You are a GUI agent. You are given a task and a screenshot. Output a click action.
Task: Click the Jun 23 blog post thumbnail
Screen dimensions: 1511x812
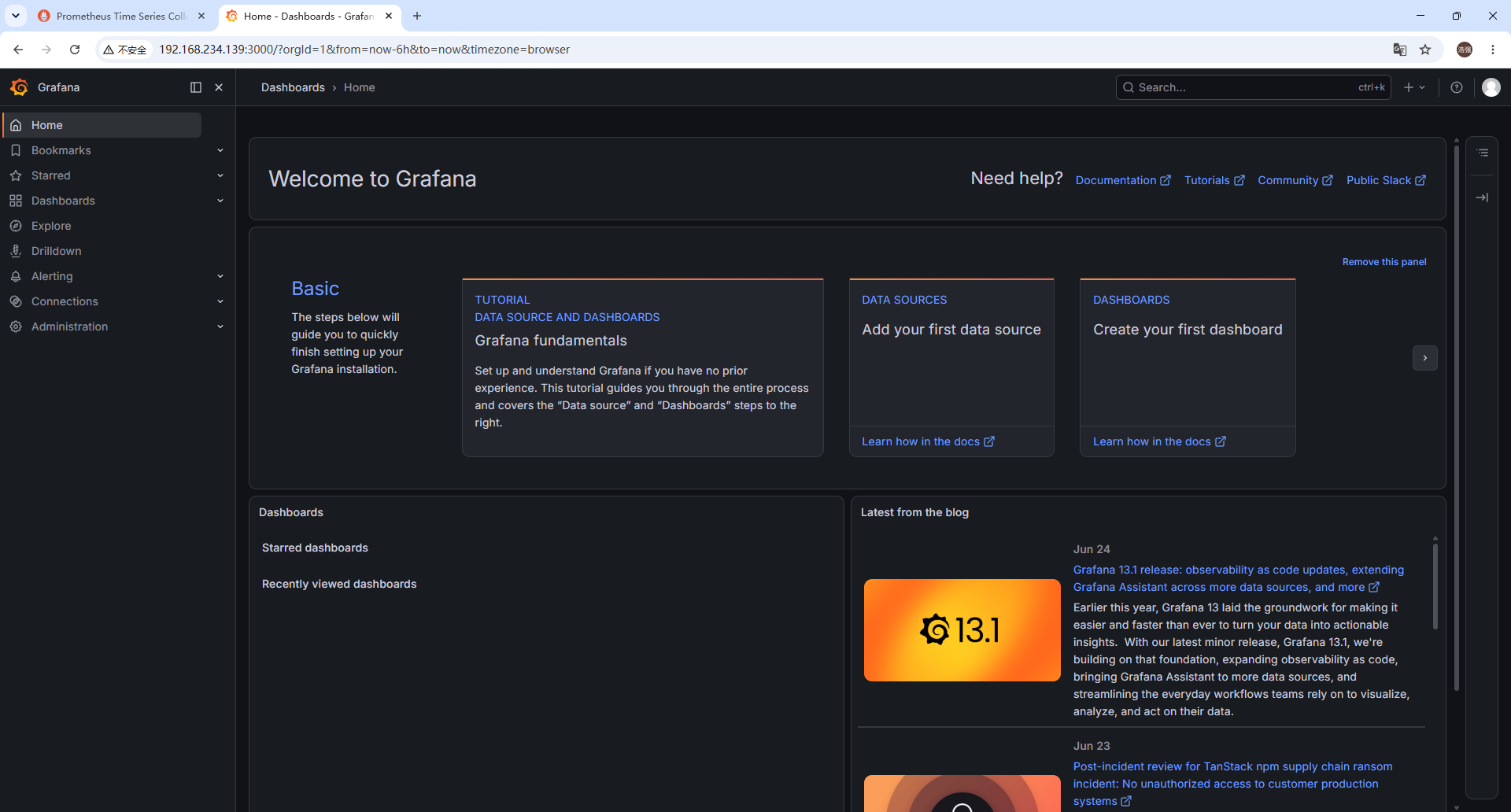point(962,793)
